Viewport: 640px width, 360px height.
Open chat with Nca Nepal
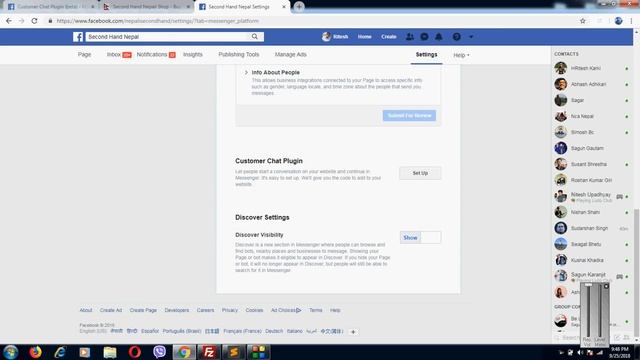point(591,116)
